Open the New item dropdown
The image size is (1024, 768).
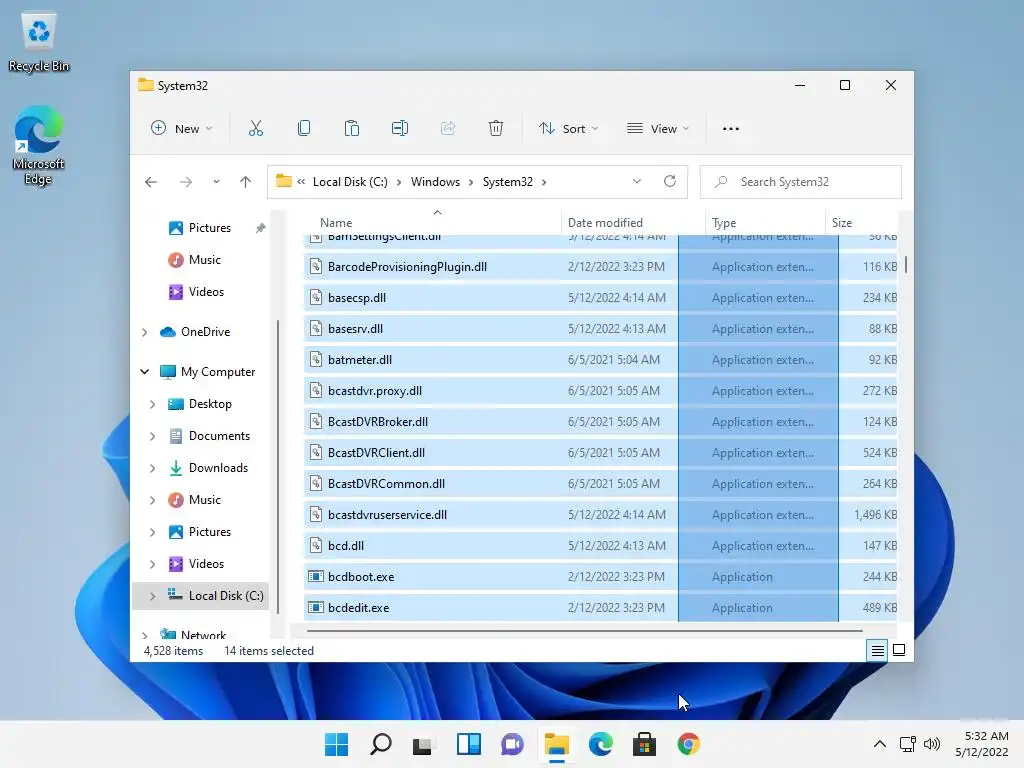click(x=182, y=129)
